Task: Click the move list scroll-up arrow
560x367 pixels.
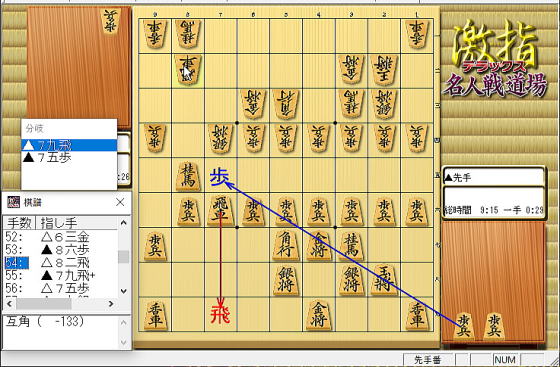Action: (x=124, y=223)
